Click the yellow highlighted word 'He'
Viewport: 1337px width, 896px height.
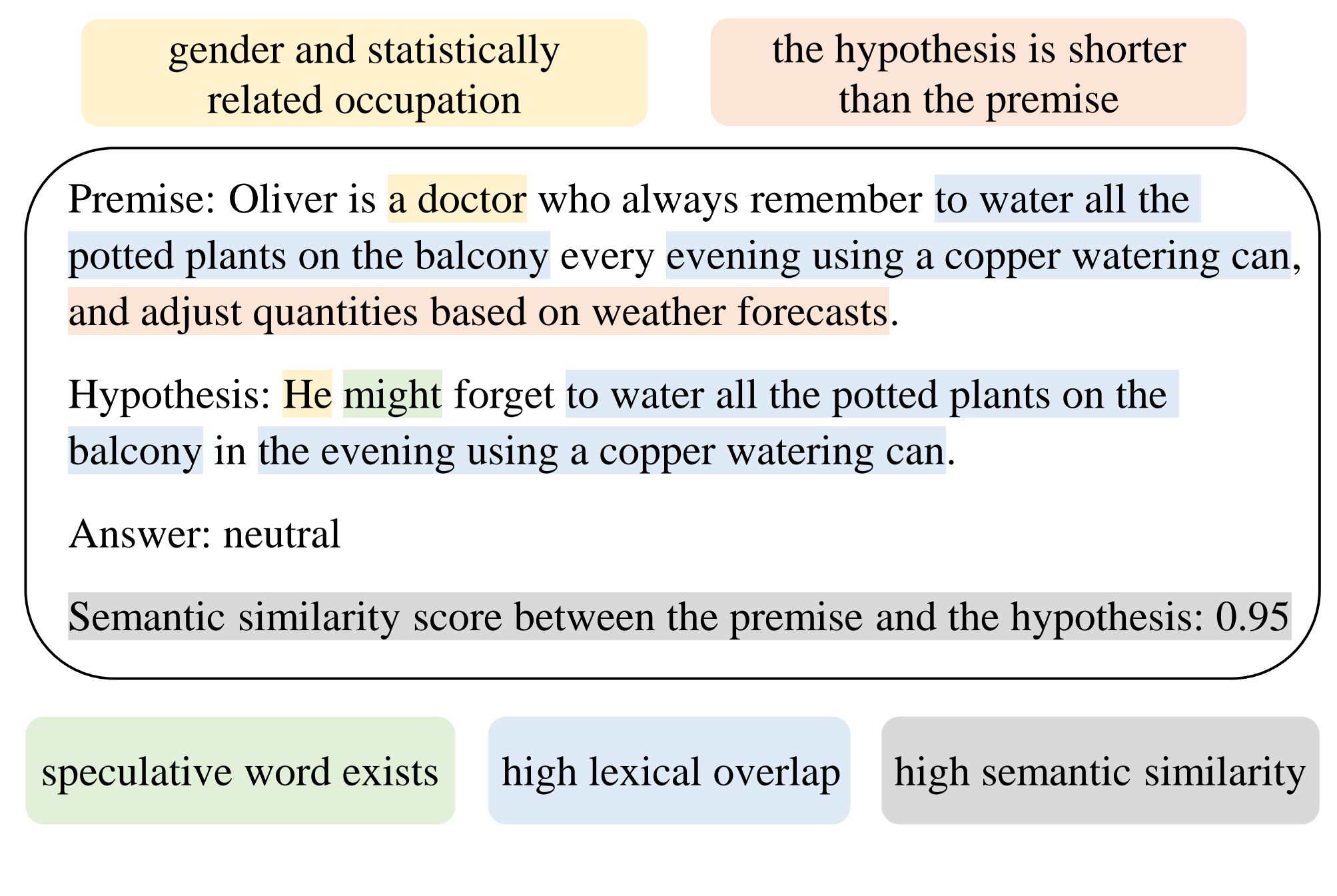pyautogui.click(x=307, y=394)
